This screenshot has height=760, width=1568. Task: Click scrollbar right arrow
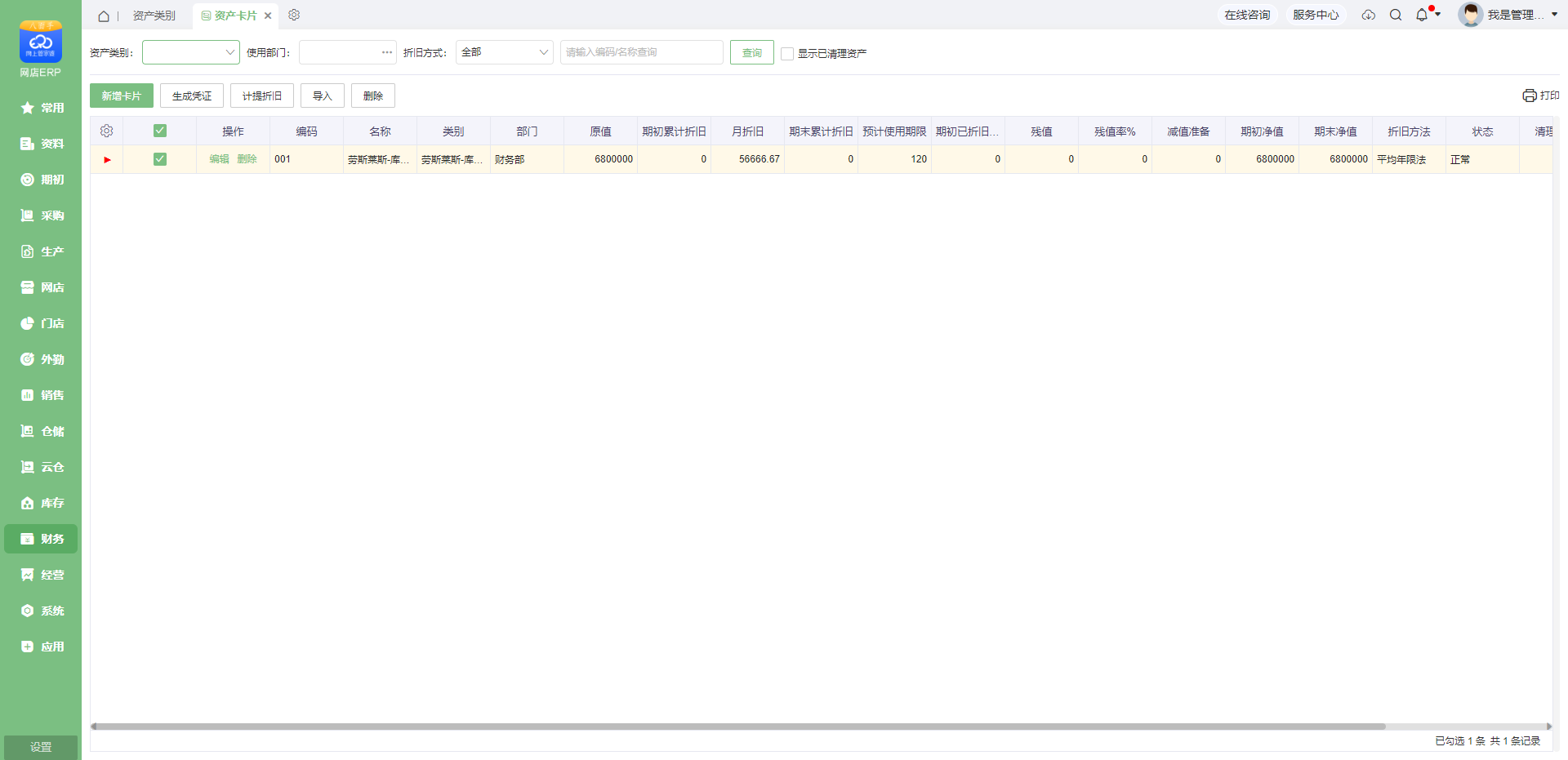(1549, 726)
